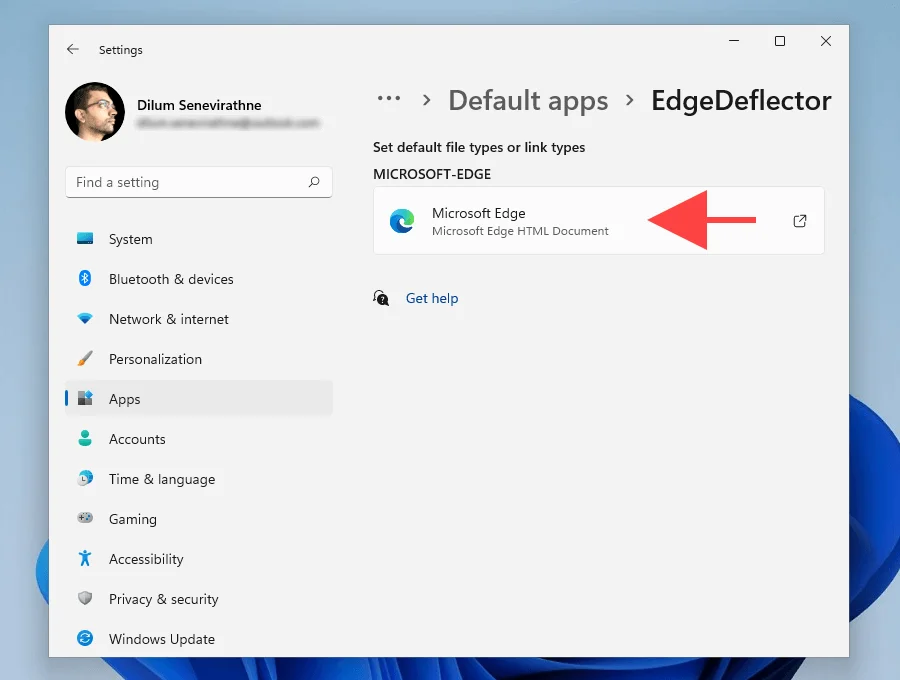Click the Dilum Senevirathne account name
900x680 pixels.
tap(199, 105)
